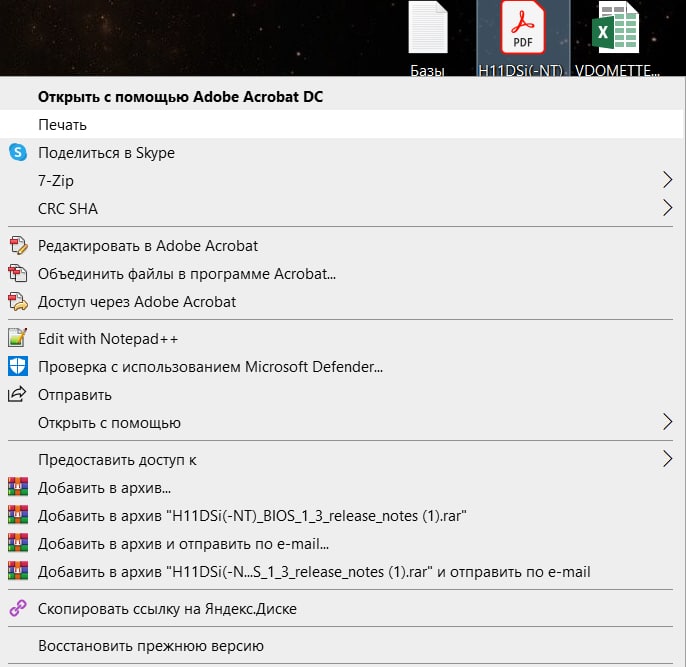Click the combine files Acrobat icon

coord(18,274)
